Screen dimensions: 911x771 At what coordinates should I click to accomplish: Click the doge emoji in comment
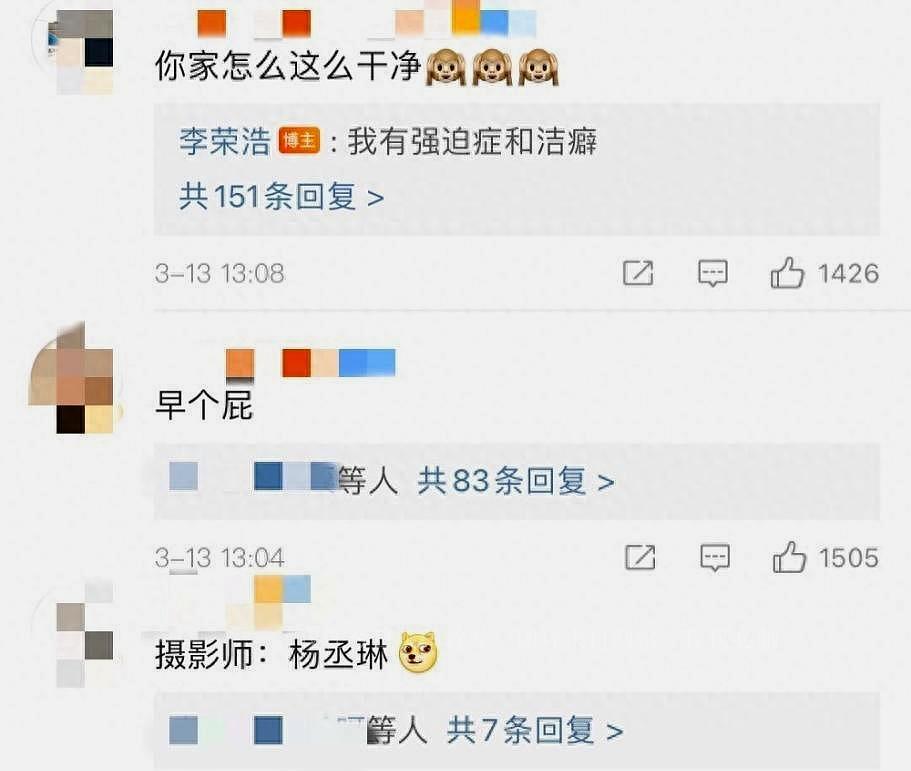point(418,652)
